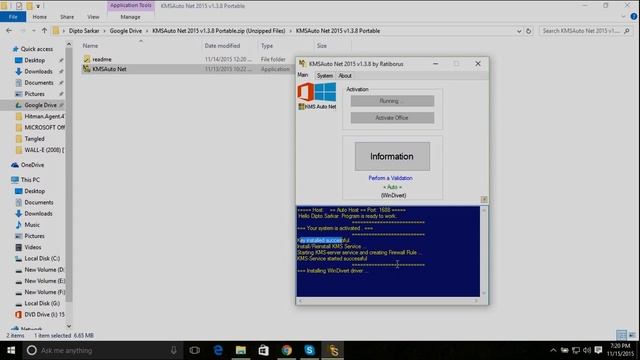Open the Manage ribbon tab

[131, 17]
